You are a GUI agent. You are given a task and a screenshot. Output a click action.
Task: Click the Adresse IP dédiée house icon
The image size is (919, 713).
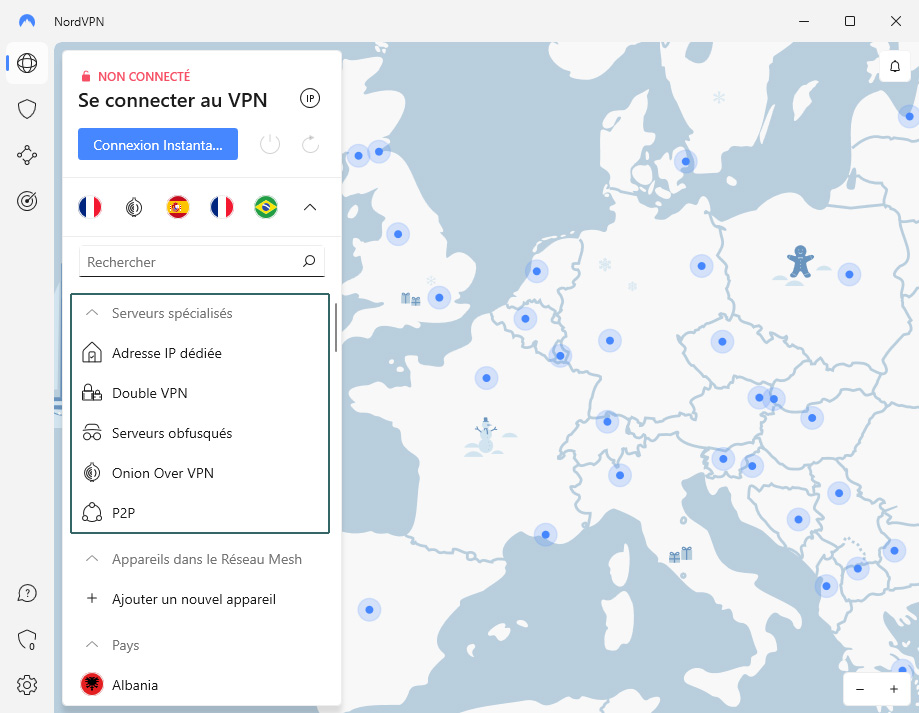click(91, 353)
